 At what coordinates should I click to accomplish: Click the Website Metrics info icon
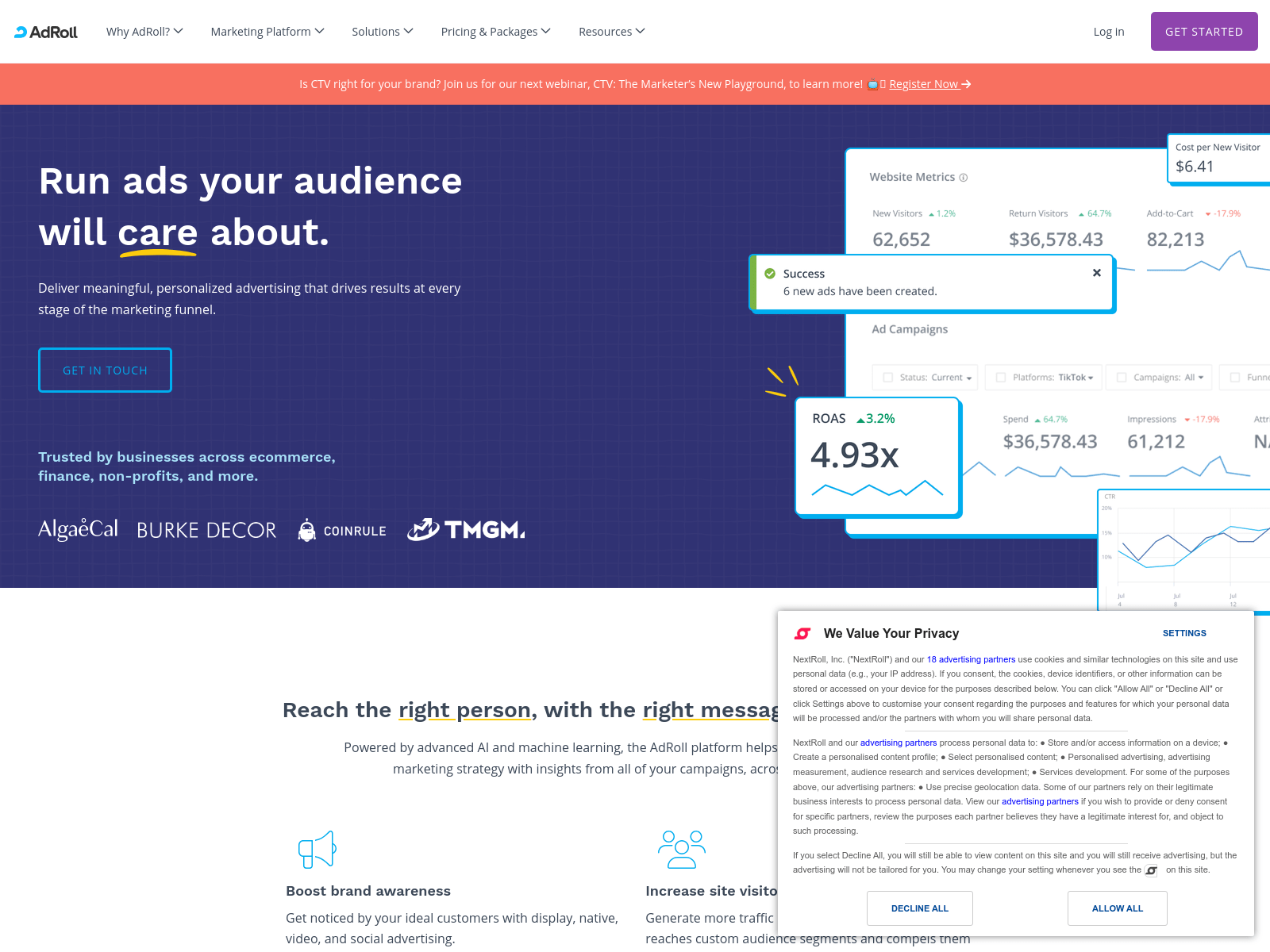click(x=964, y=178)
